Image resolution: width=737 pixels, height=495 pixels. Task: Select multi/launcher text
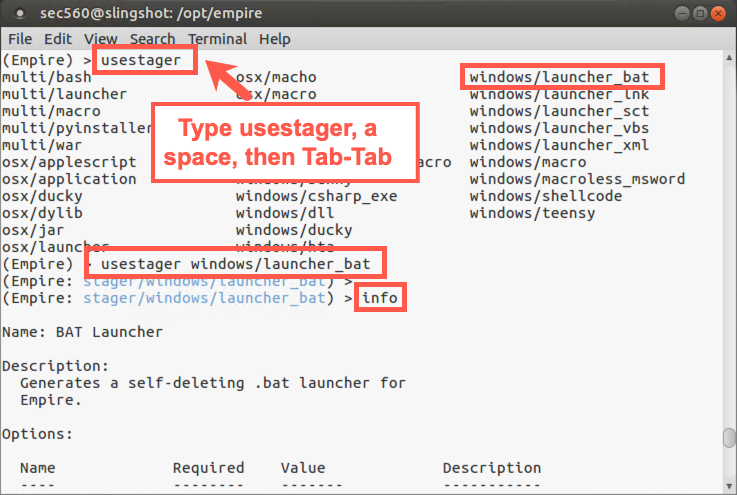pos(64,94)
